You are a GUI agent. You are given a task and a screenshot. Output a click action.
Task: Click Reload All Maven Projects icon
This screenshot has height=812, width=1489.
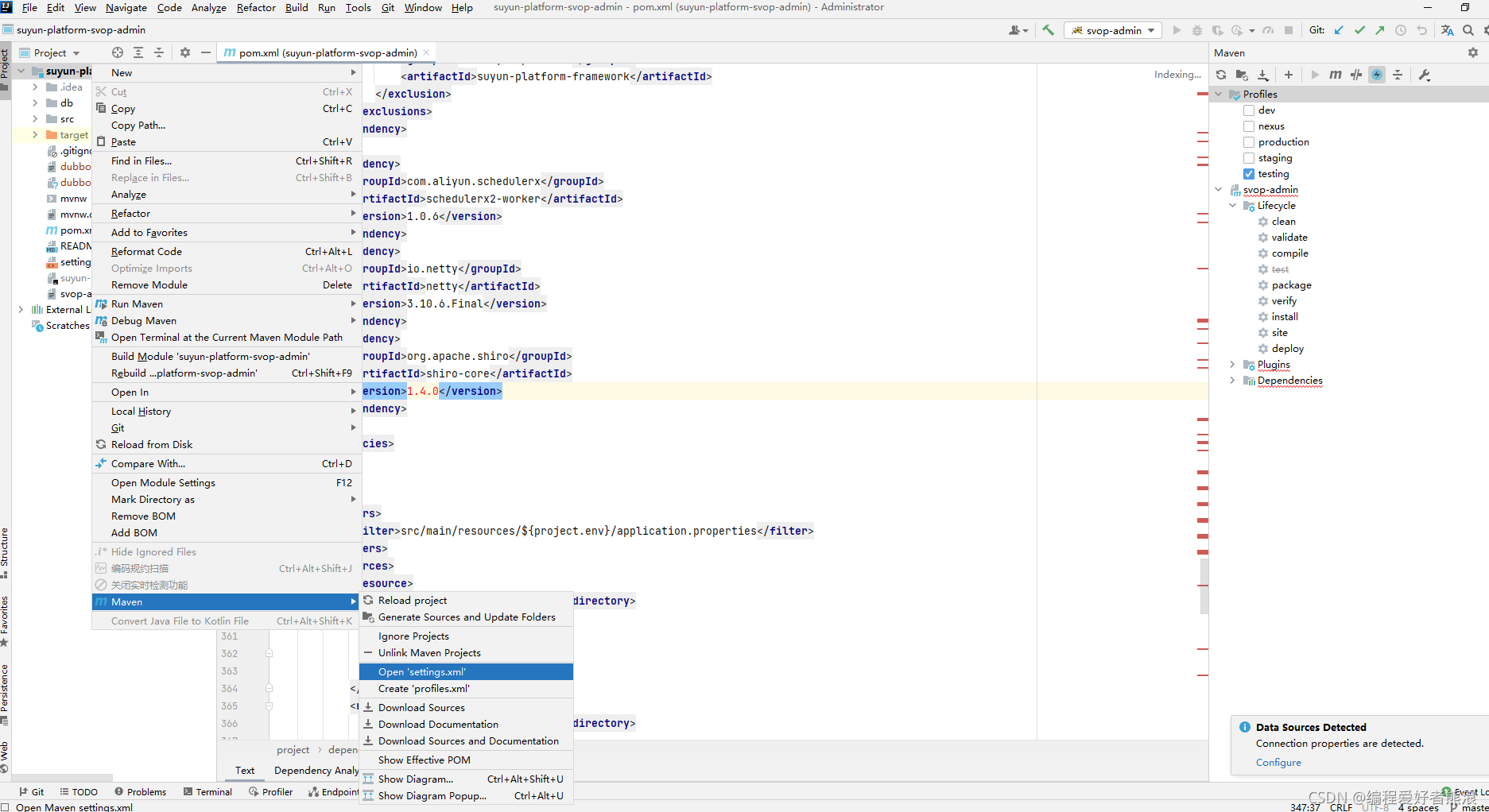point(1221,75)
